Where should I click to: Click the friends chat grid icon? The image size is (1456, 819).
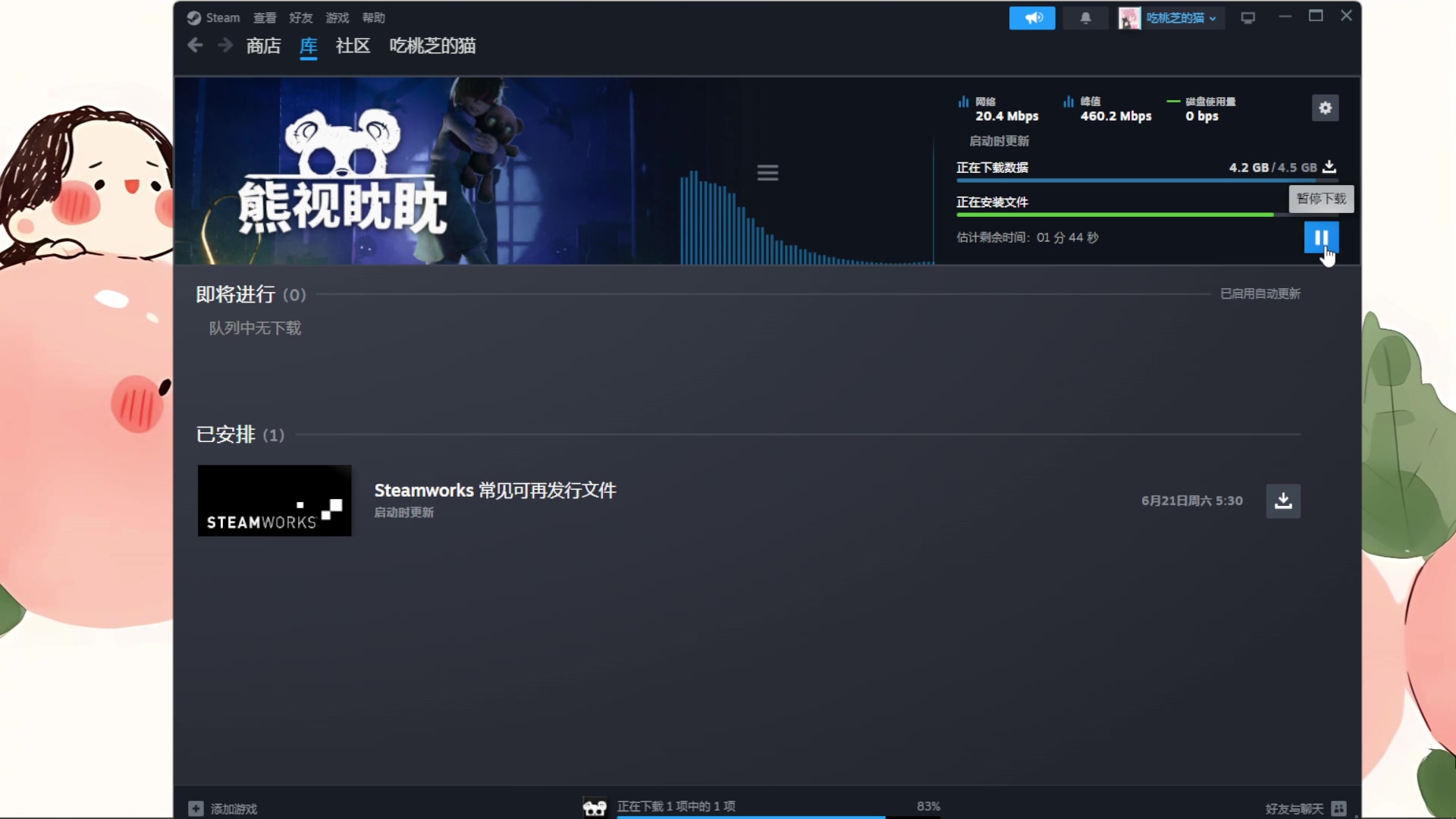click(x=1339, y=808)
